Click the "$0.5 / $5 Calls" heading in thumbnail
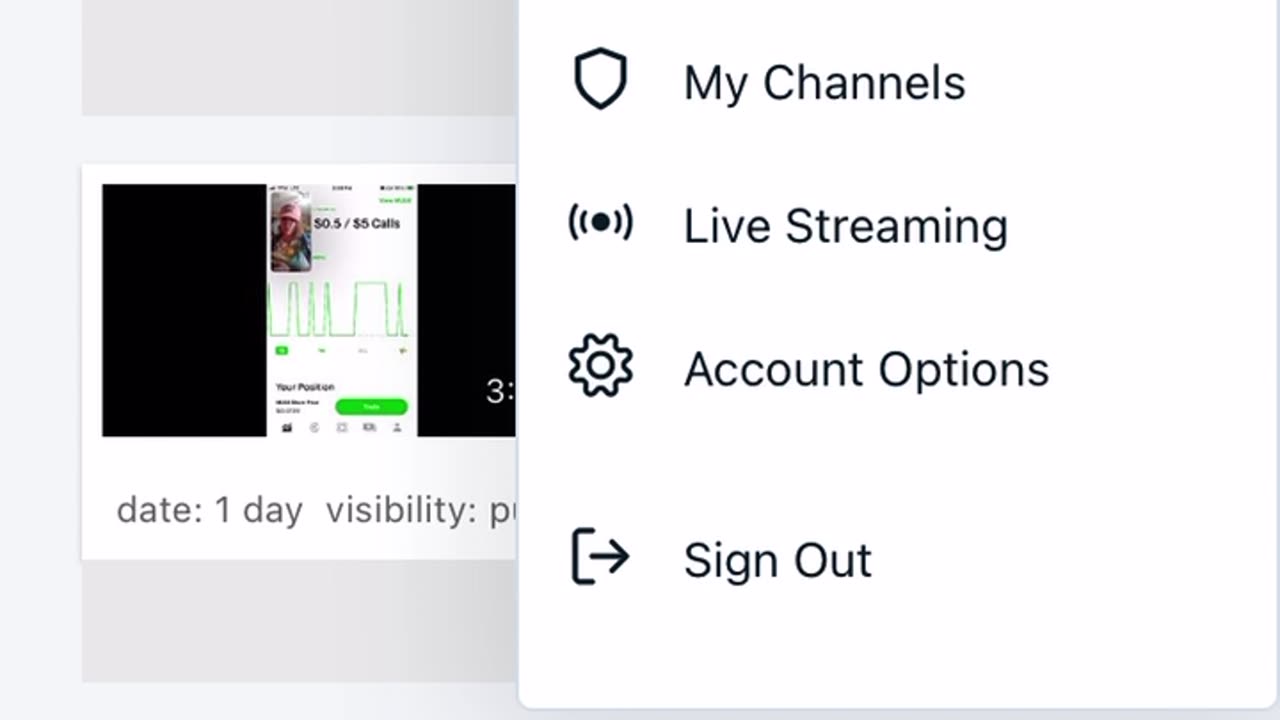The image size is (1280, 720). pyautogui.click(x=357, y=223)
